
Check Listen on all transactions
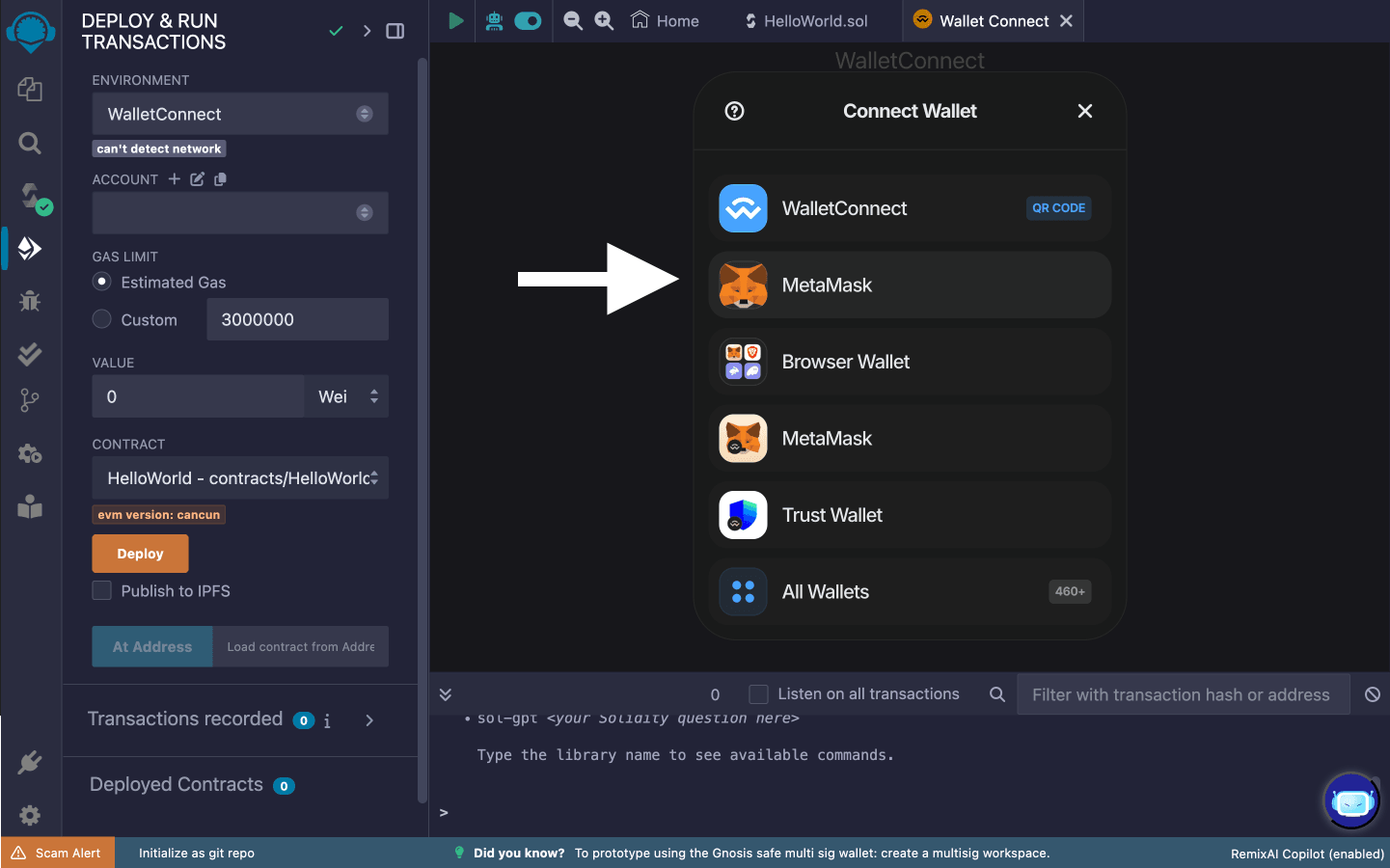[x=757, y=693]
